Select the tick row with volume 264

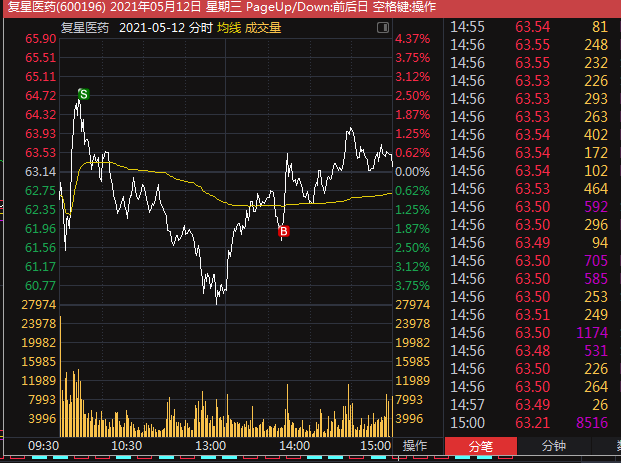coord(529,387)
